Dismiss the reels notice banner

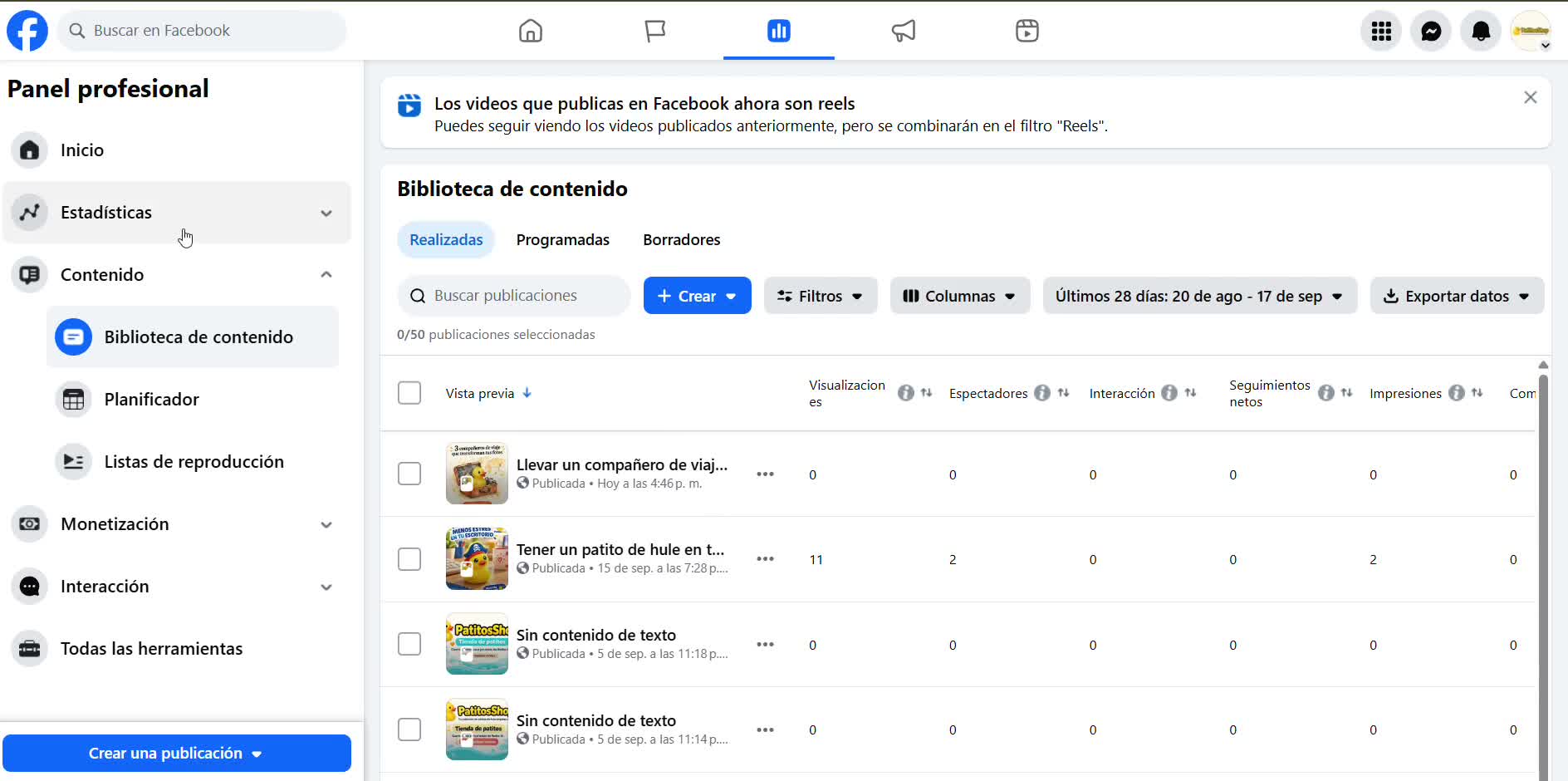tap(1531, 98)
